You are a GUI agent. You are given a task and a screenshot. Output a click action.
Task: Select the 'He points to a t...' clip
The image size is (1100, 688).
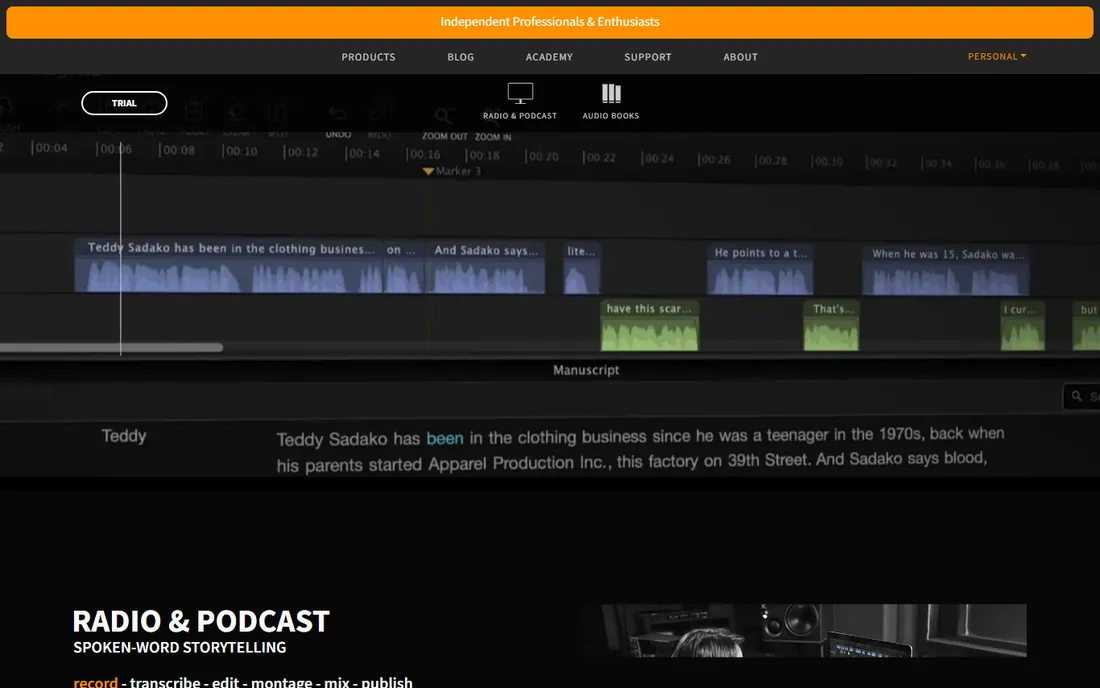760,269
